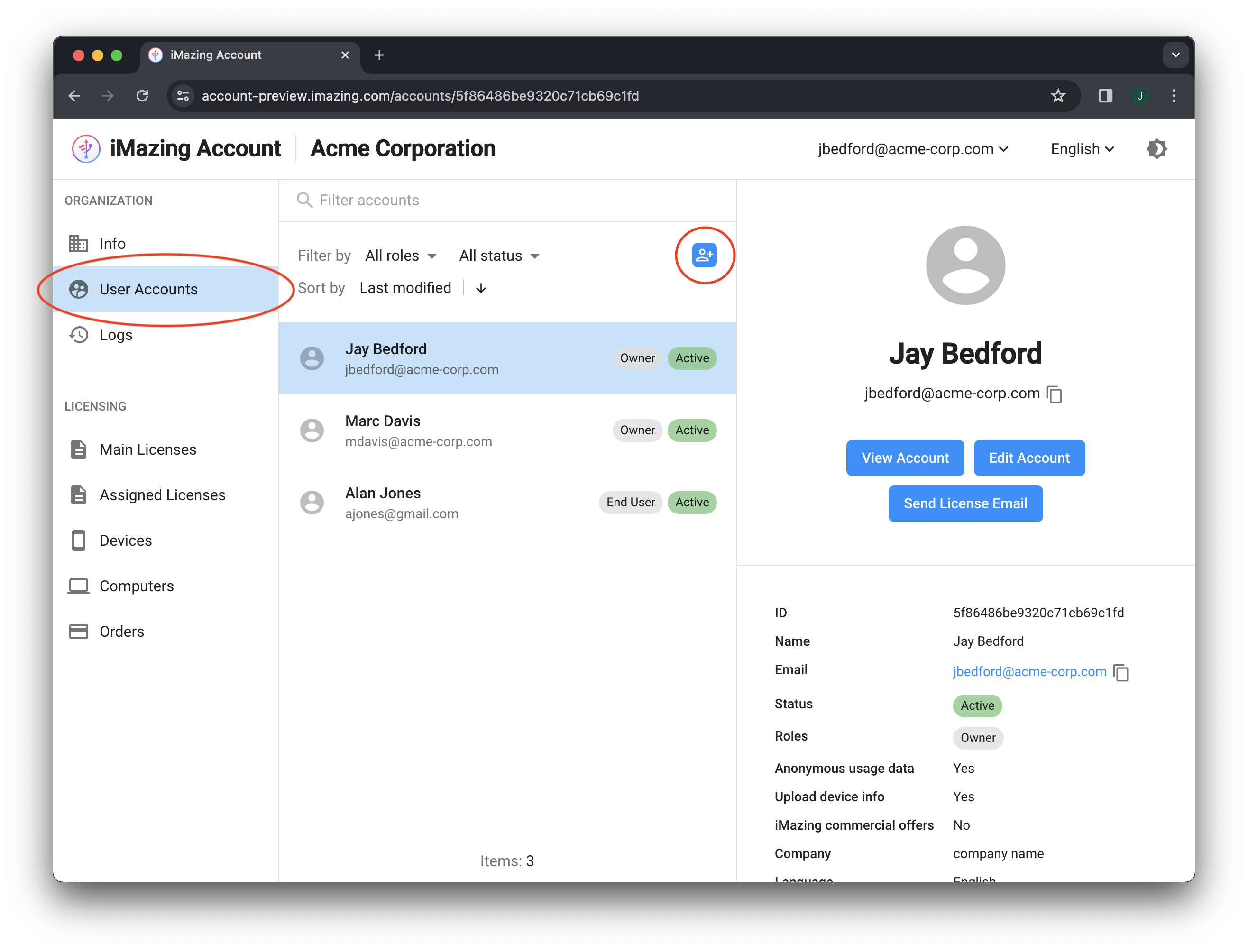The width and height of the screenshot is (1248, 952).
Task: Toggle browser side panel icon
Action: click(1105, 96)
